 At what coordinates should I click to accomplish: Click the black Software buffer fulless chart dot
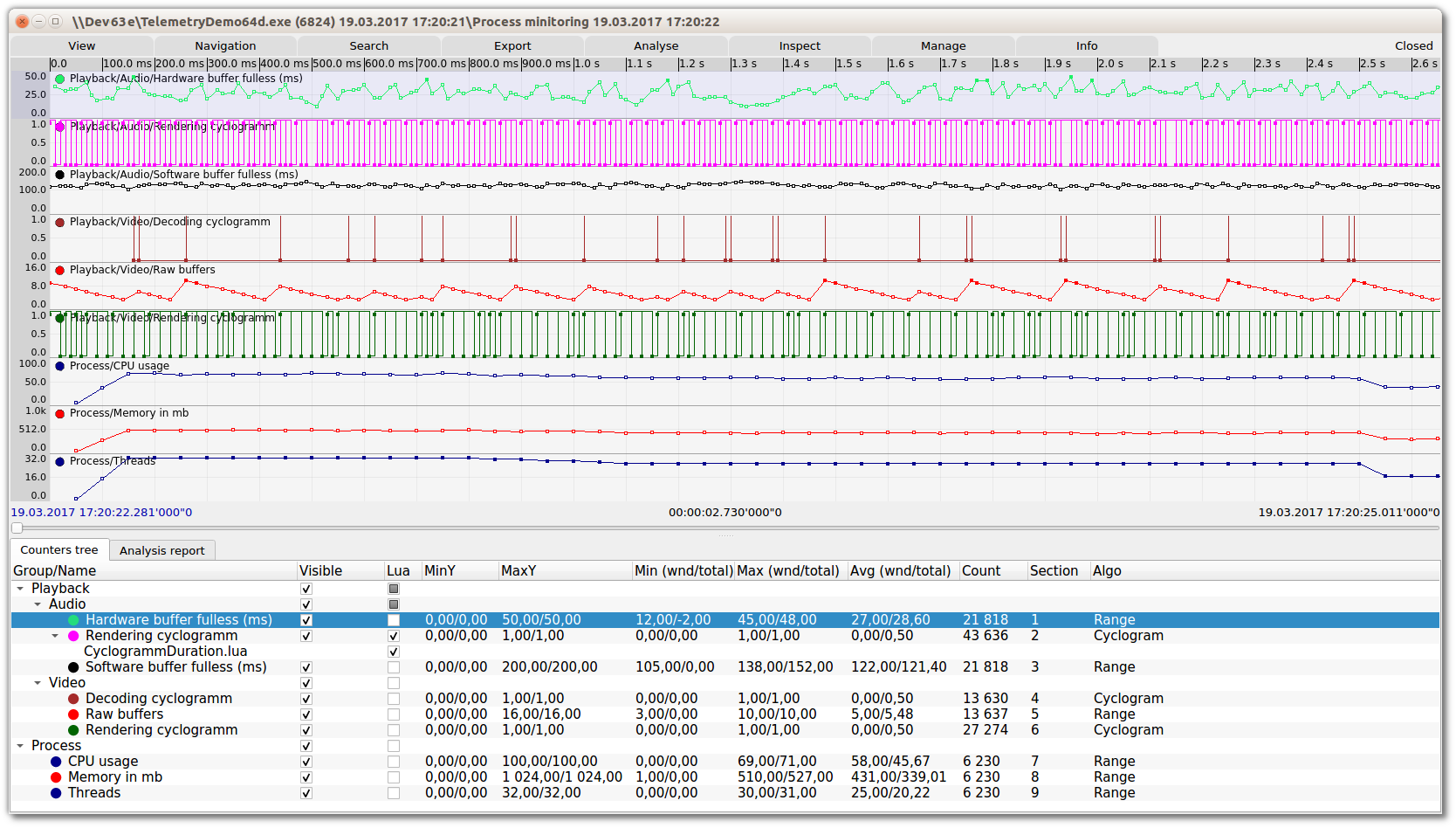(x=59, y=175)
